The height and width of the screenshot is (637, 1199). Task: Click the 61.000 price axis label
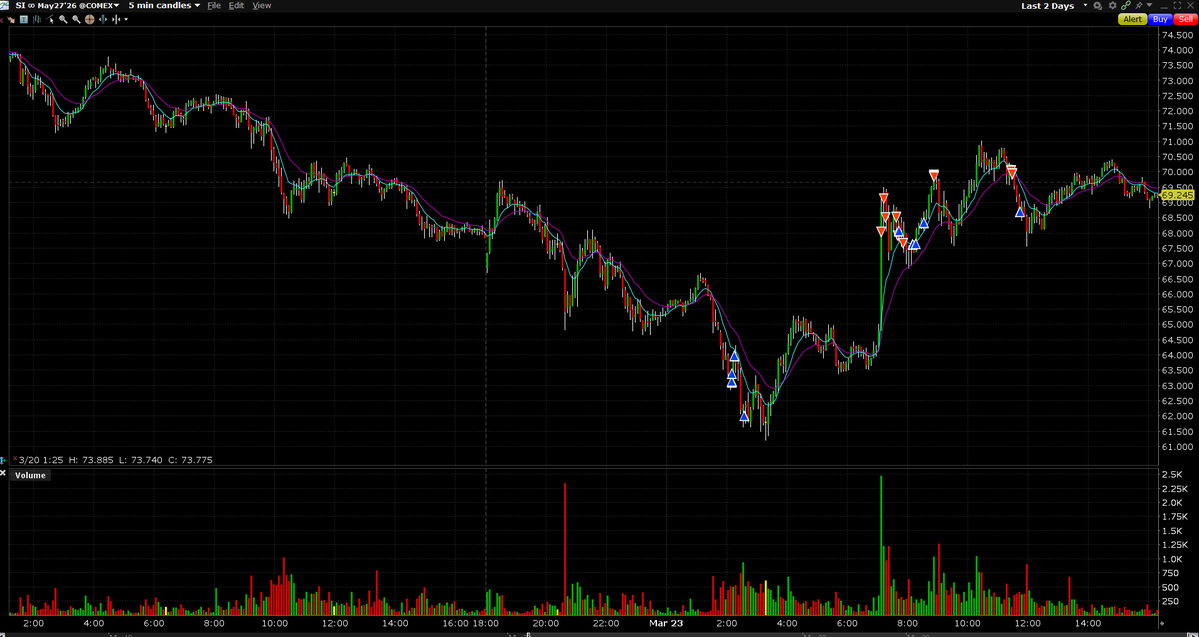(x=1178, y=447)
